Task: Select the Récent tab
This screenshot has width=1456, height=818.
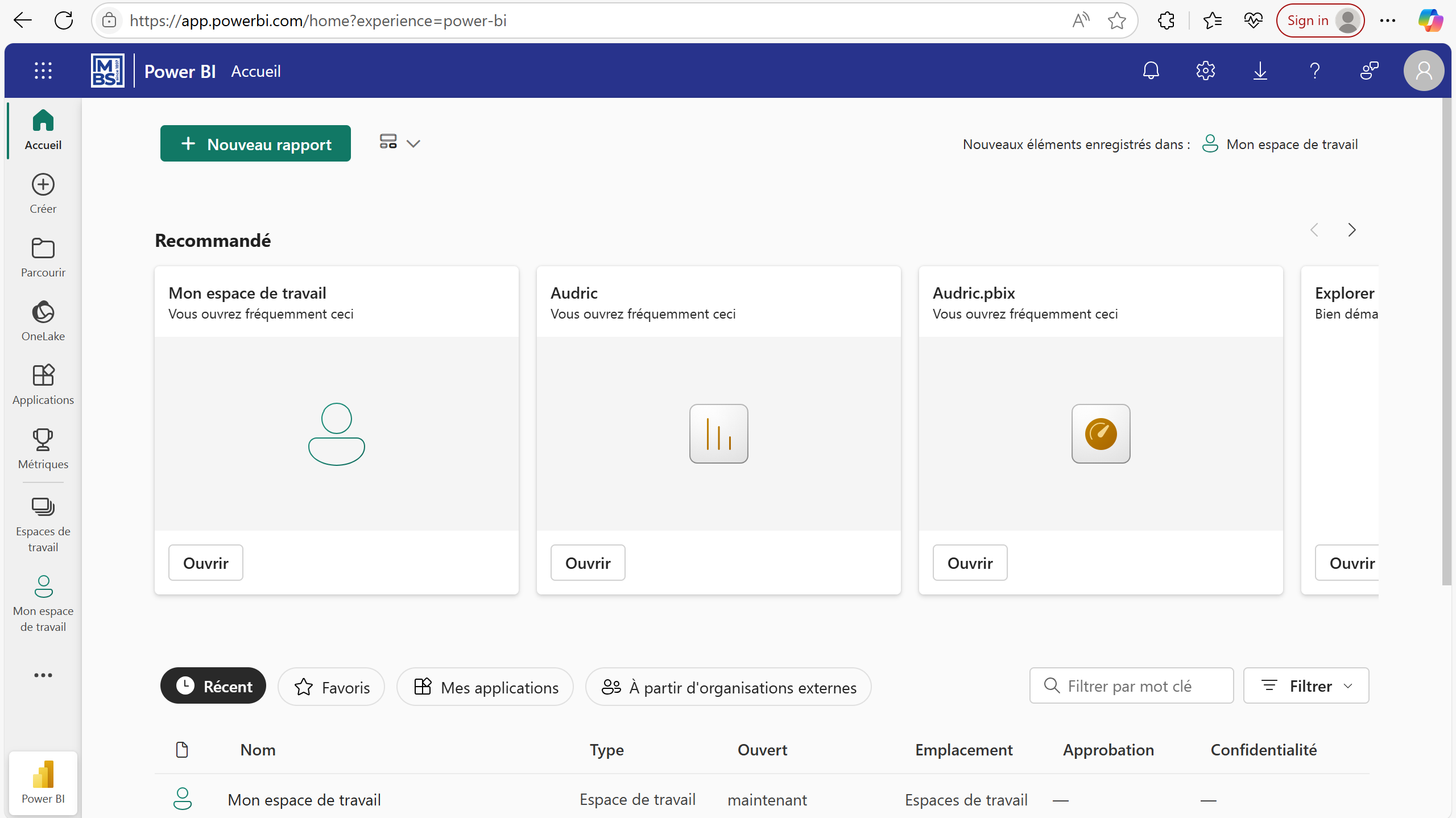Action: tap(213, 686)
